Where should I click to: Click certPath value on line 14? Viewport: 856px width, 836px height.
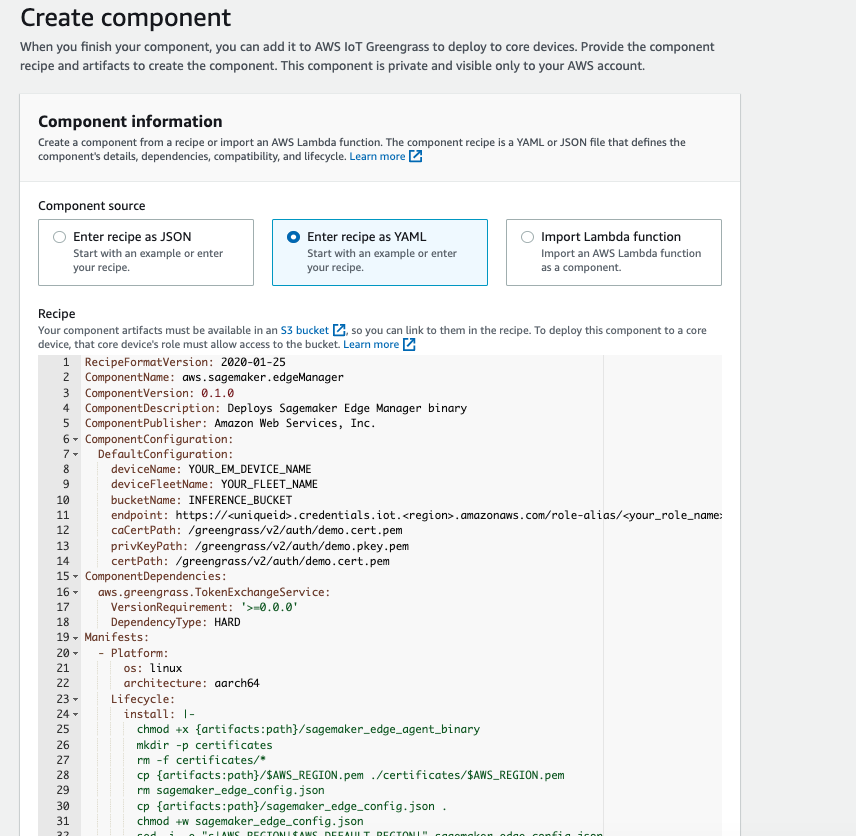tap(283, 561)
